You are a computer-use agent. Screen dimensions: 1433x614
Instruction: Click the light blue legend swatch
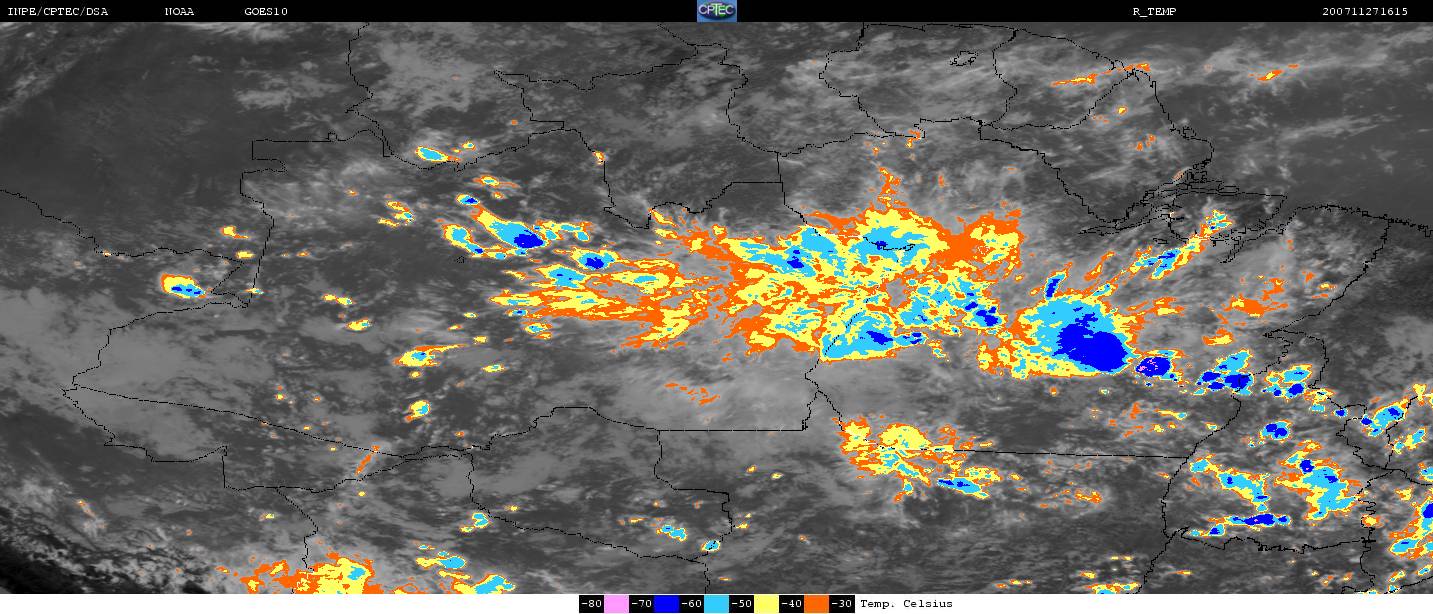tap(716, 604)
